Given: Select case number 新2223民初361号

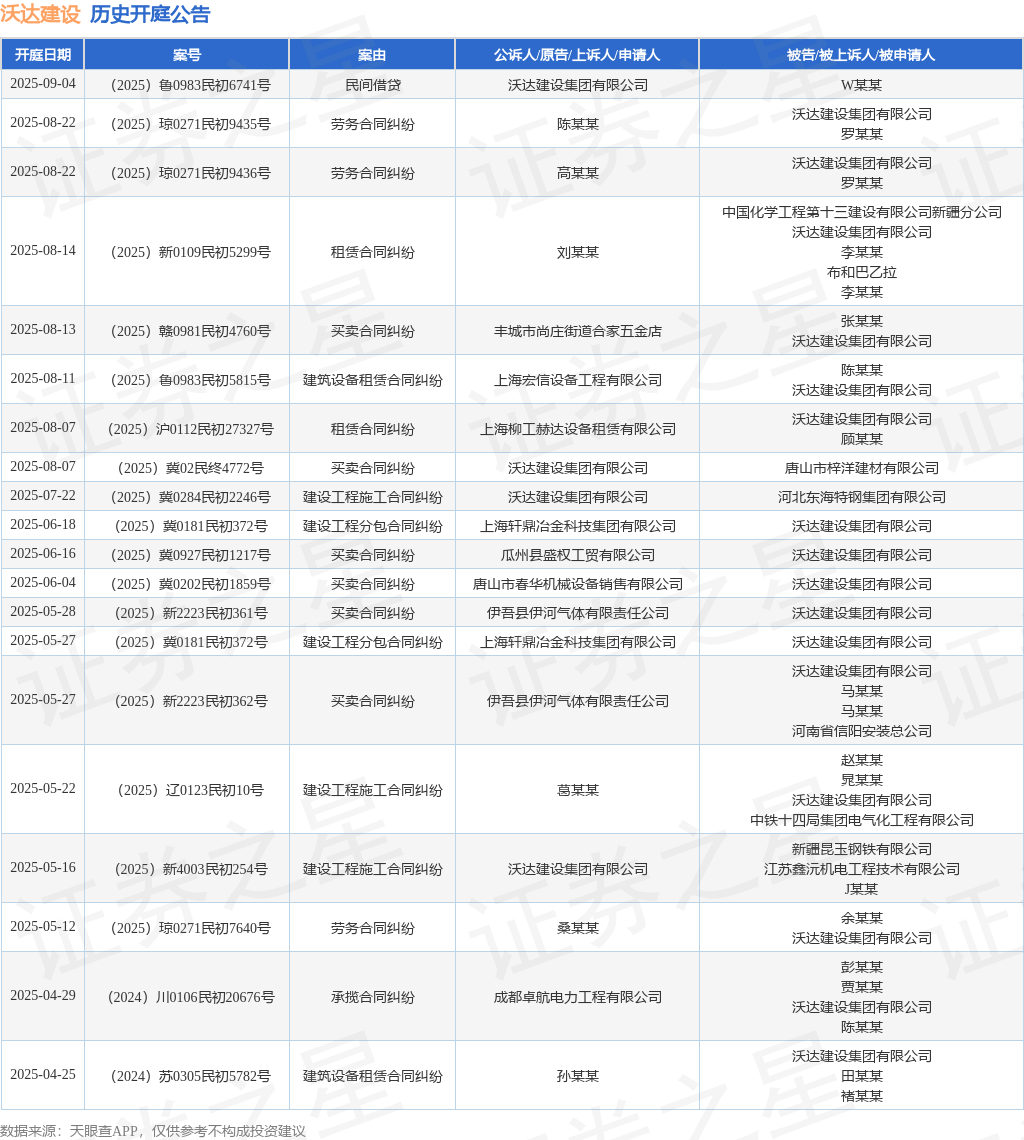Looking at the screenshot, I should tap(191, 614).
